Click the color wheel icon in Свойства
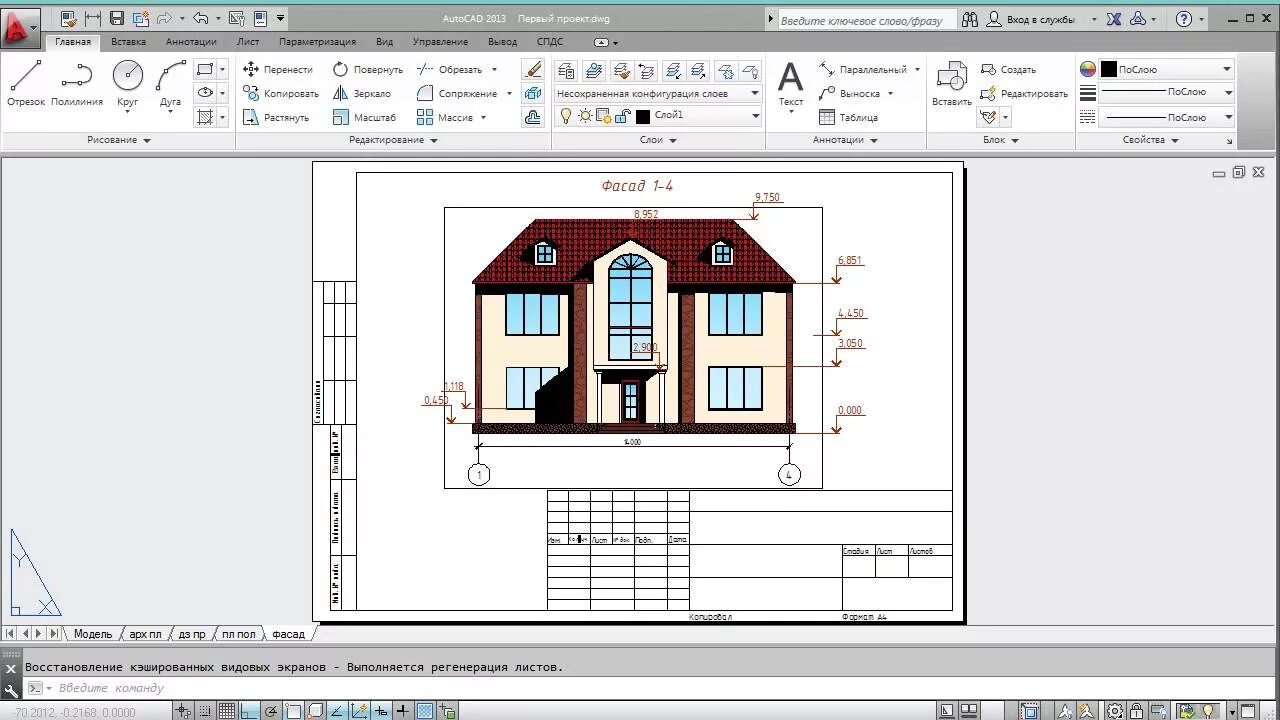The height and width of the screenshot is (720, 1280). [1088, 69]
